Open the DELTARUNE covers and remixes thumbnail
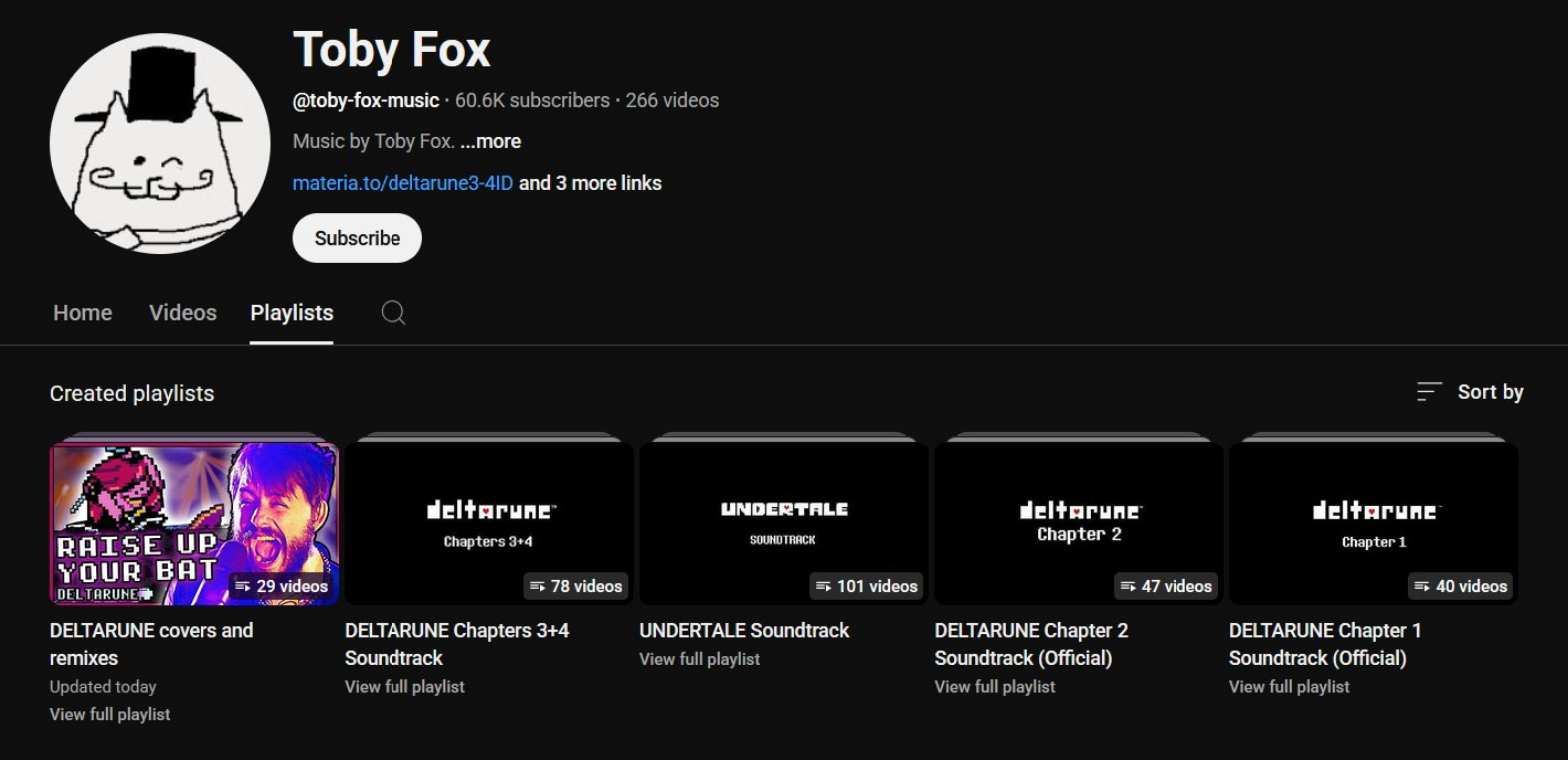The width and height of the screenshot is (1568, 760). (194, 524)
